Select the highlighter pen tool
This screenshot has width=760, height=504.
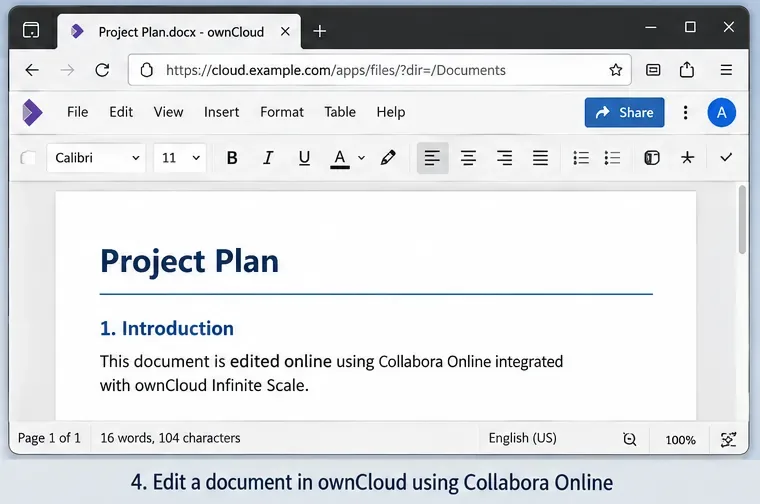pyautogui.click(x=388, y=158)
